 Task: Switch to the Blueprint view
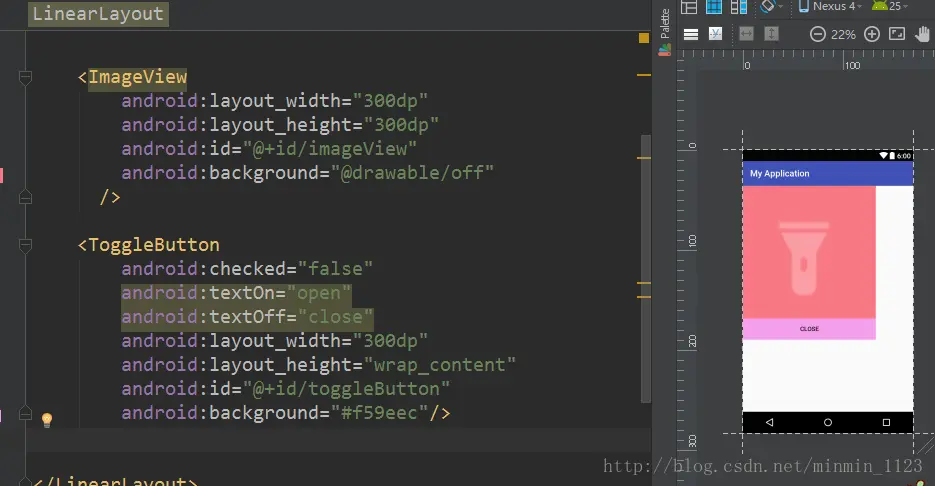[x=714, y=7]
